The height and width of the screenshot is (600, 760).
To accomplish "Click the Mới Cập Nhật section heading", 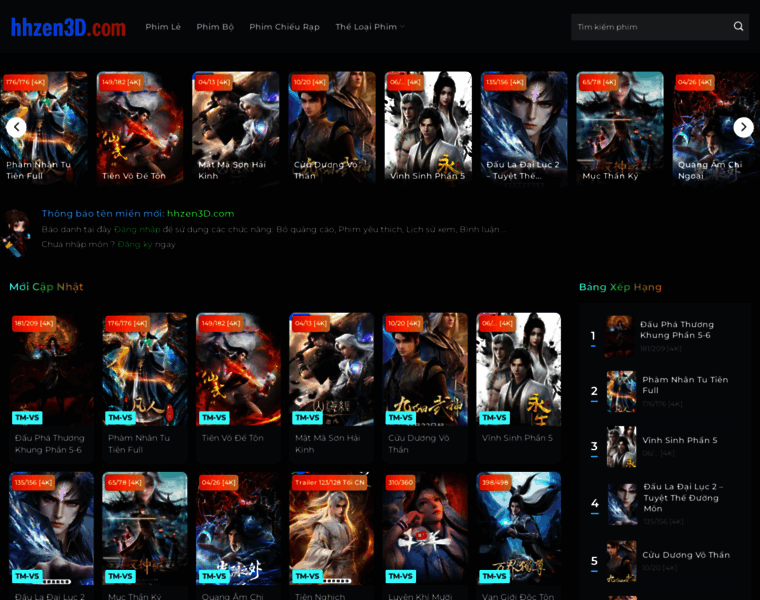I will (46, 286).
